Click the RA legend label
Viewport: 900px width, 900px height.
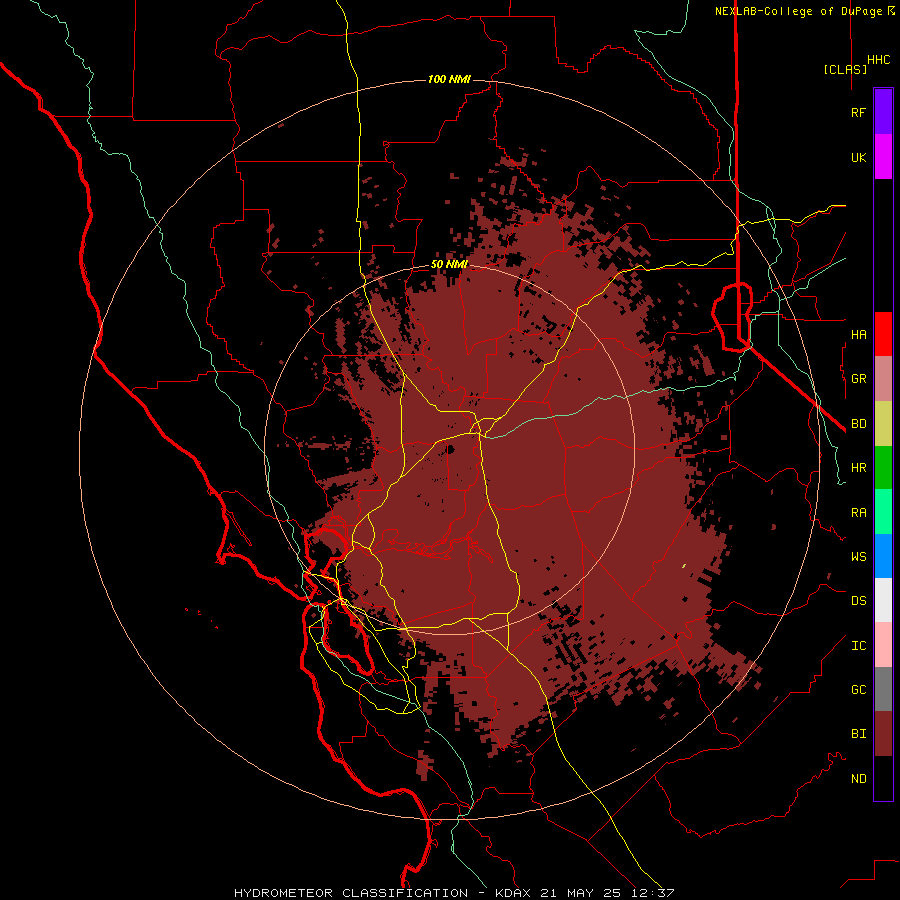click(x=859, y=513)
